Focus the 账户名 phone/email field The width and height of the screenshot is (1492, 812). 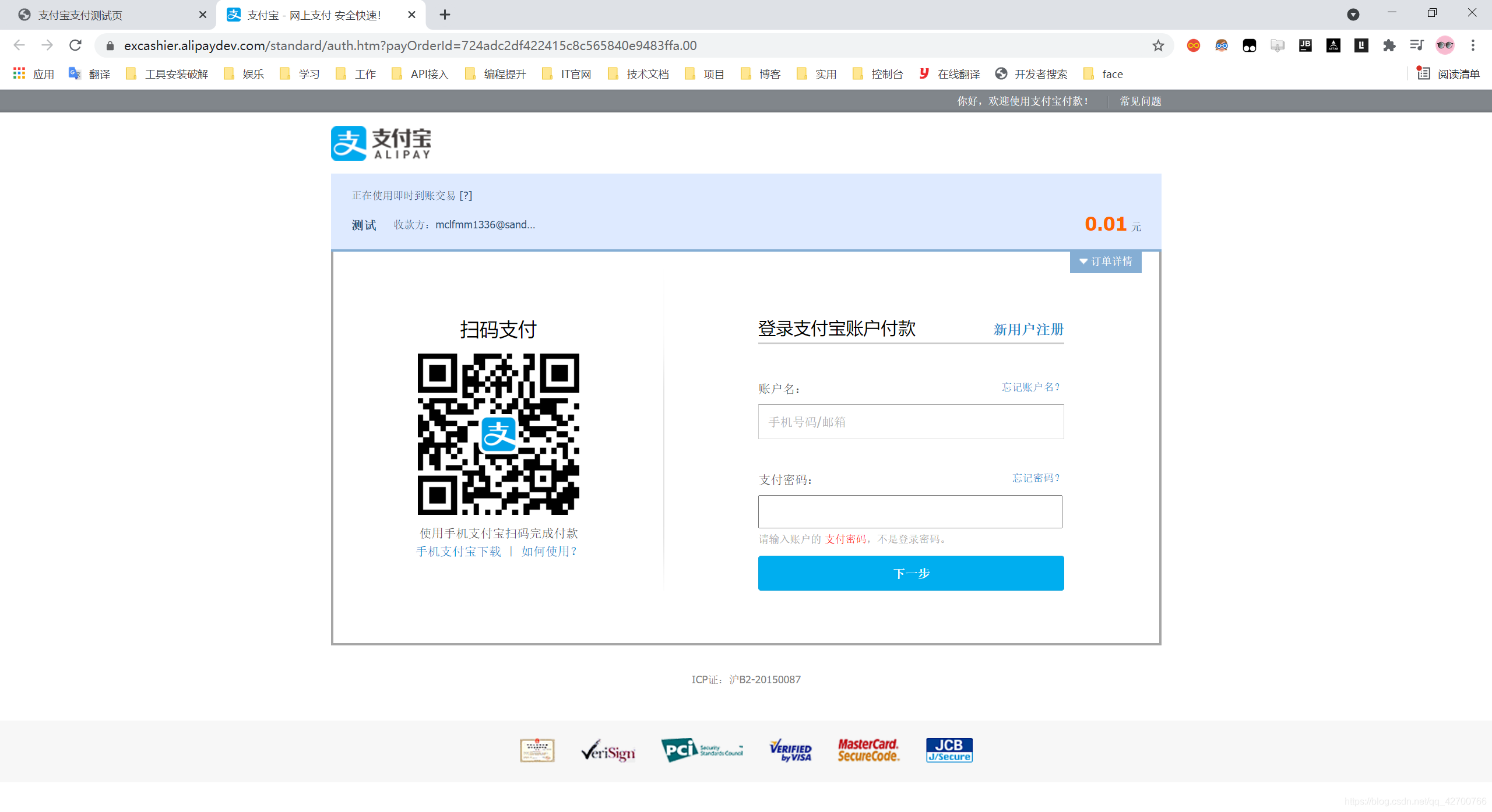coord(911,422)
